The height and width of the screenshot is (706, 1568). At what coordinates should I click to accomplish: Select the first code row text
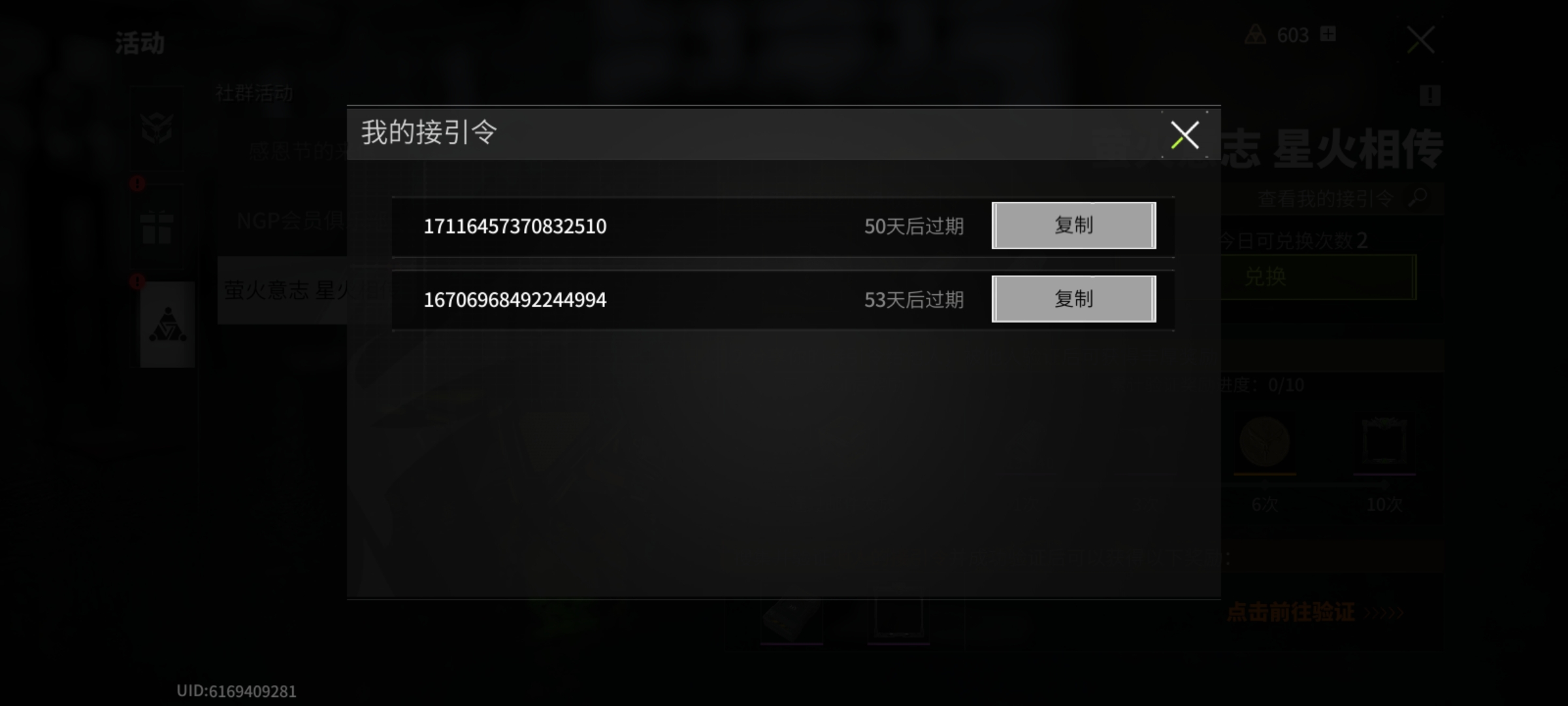click(x=515, y=226)
